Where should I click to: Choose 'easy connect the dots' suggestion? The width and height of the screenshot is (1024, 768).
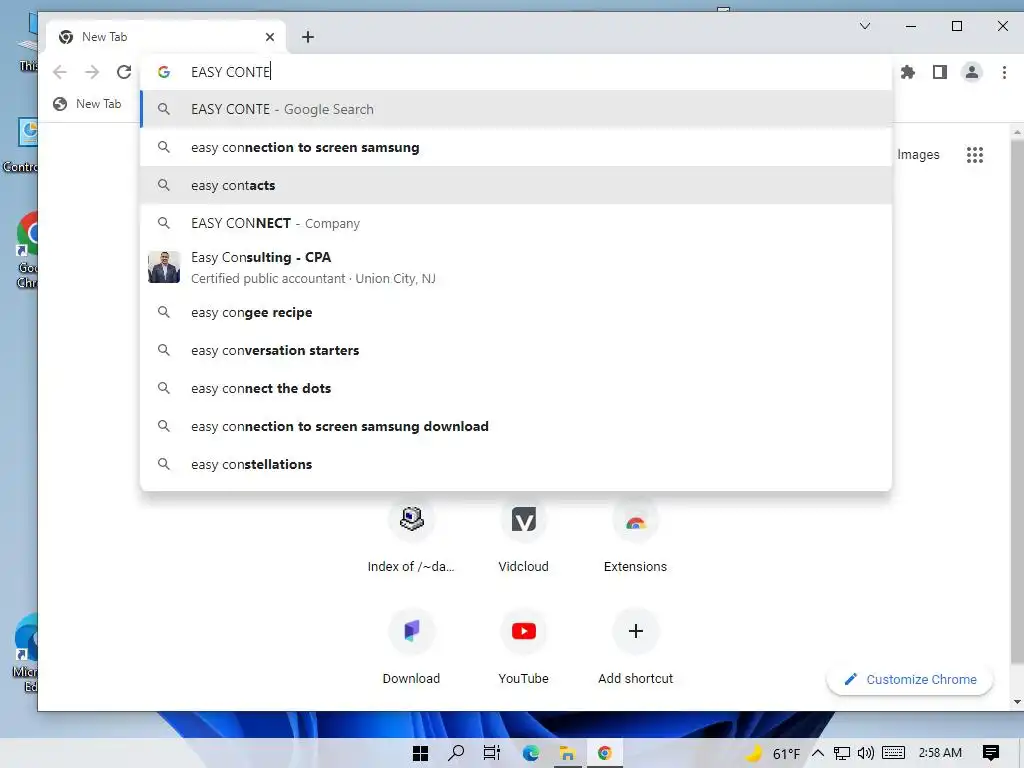(516, 389)
